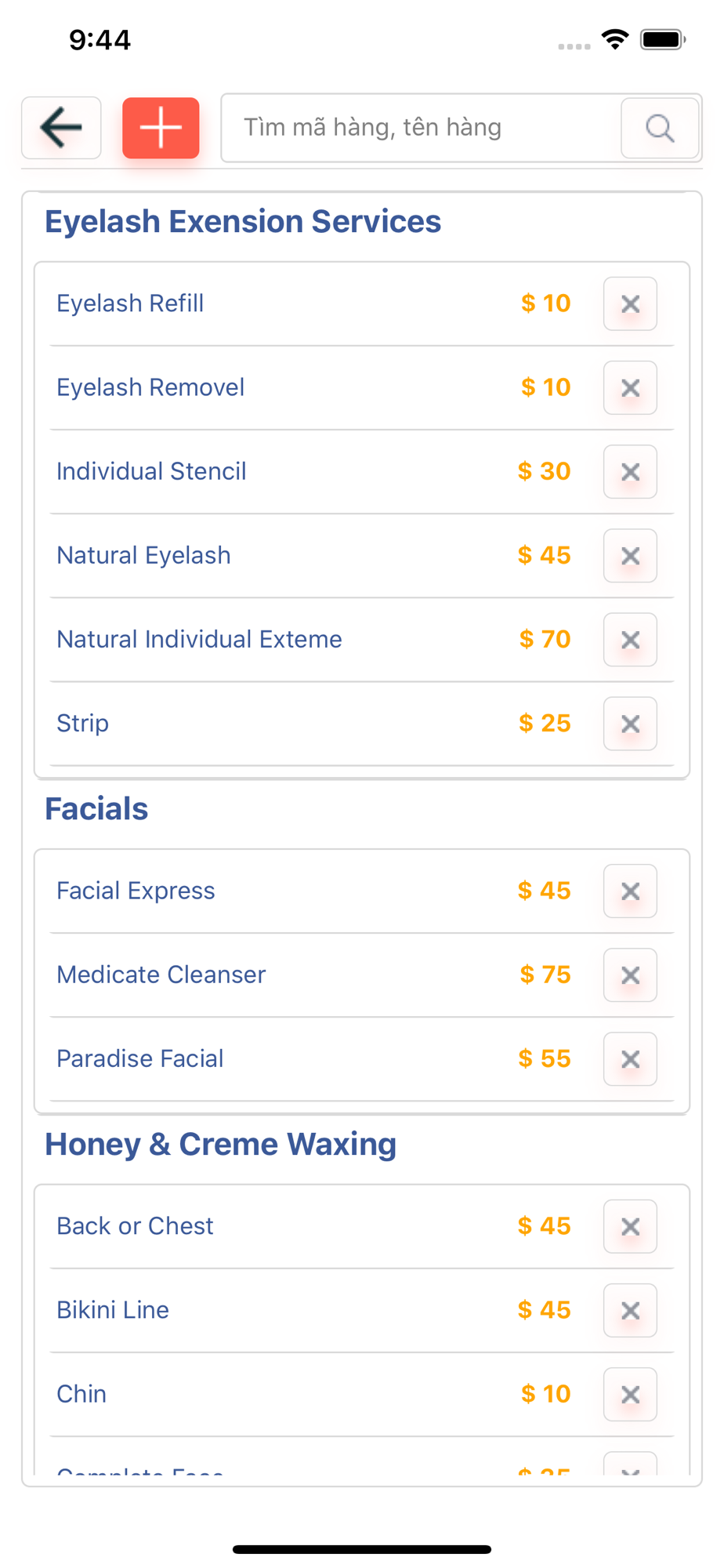Viewport: 724px width, 1568px height.
Task: Delete the Paradise Facial item
Action: pyautogui.click(x=630, y=1059)
